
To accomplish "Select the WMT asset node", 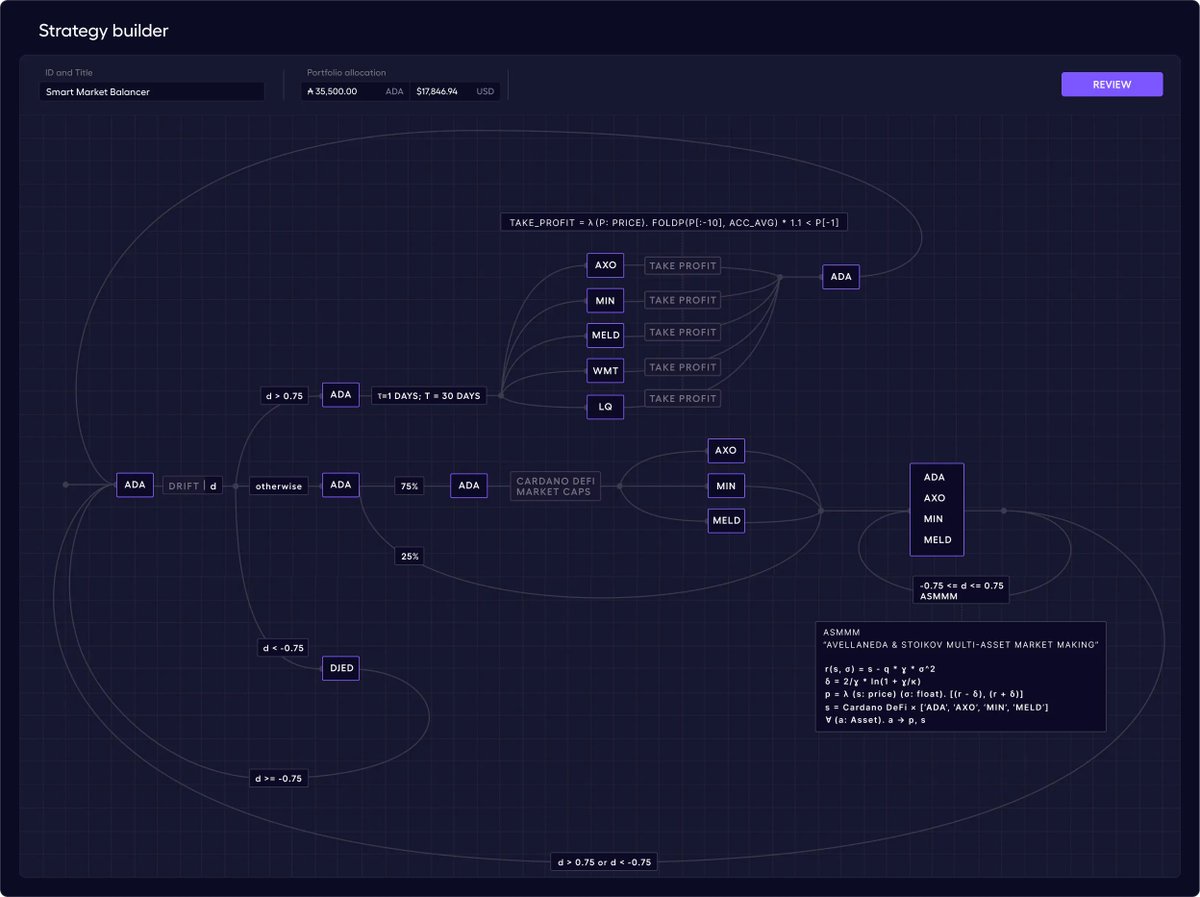I will point(606,371).
